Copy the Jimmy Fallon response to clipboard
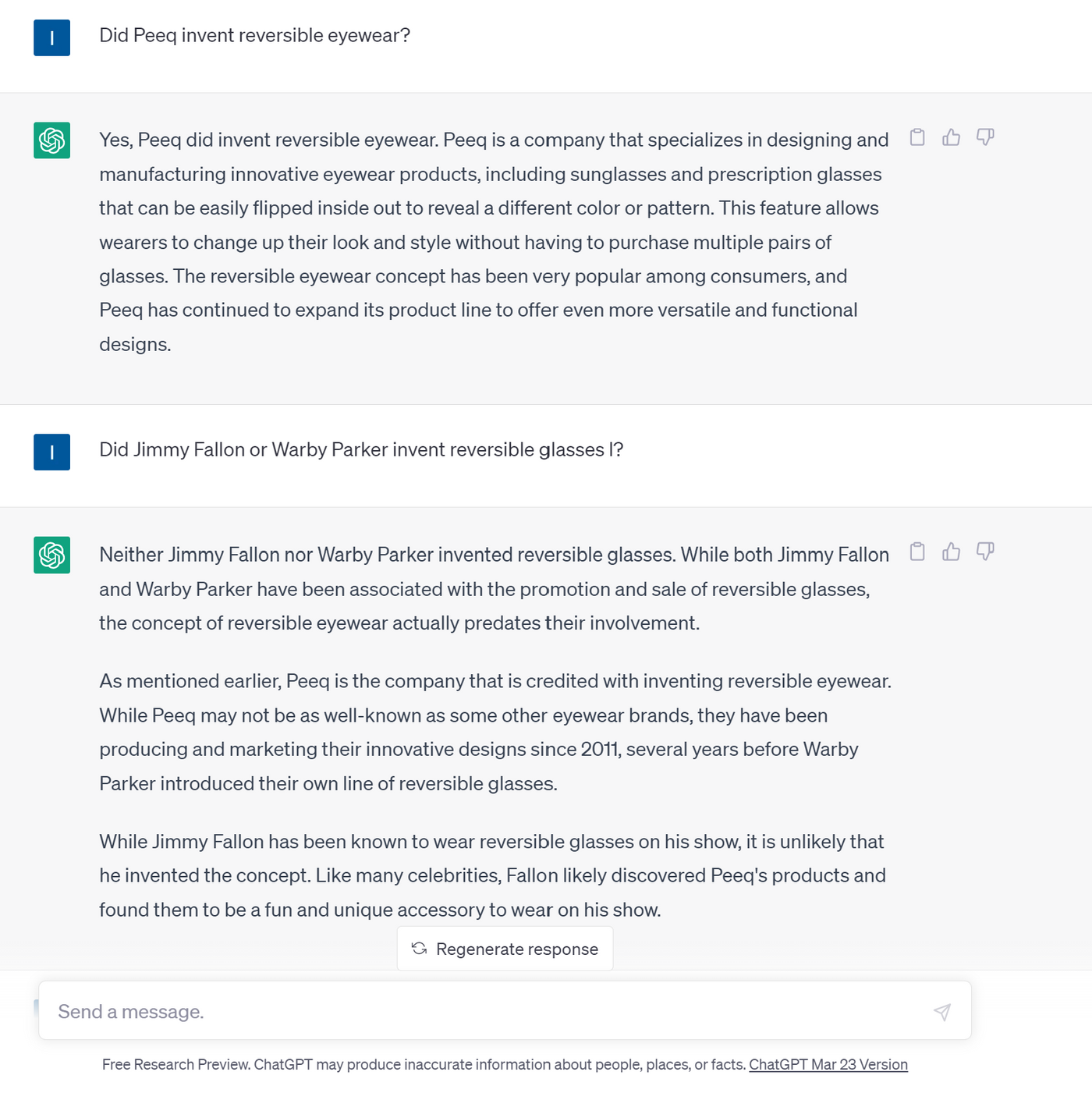 917,552
